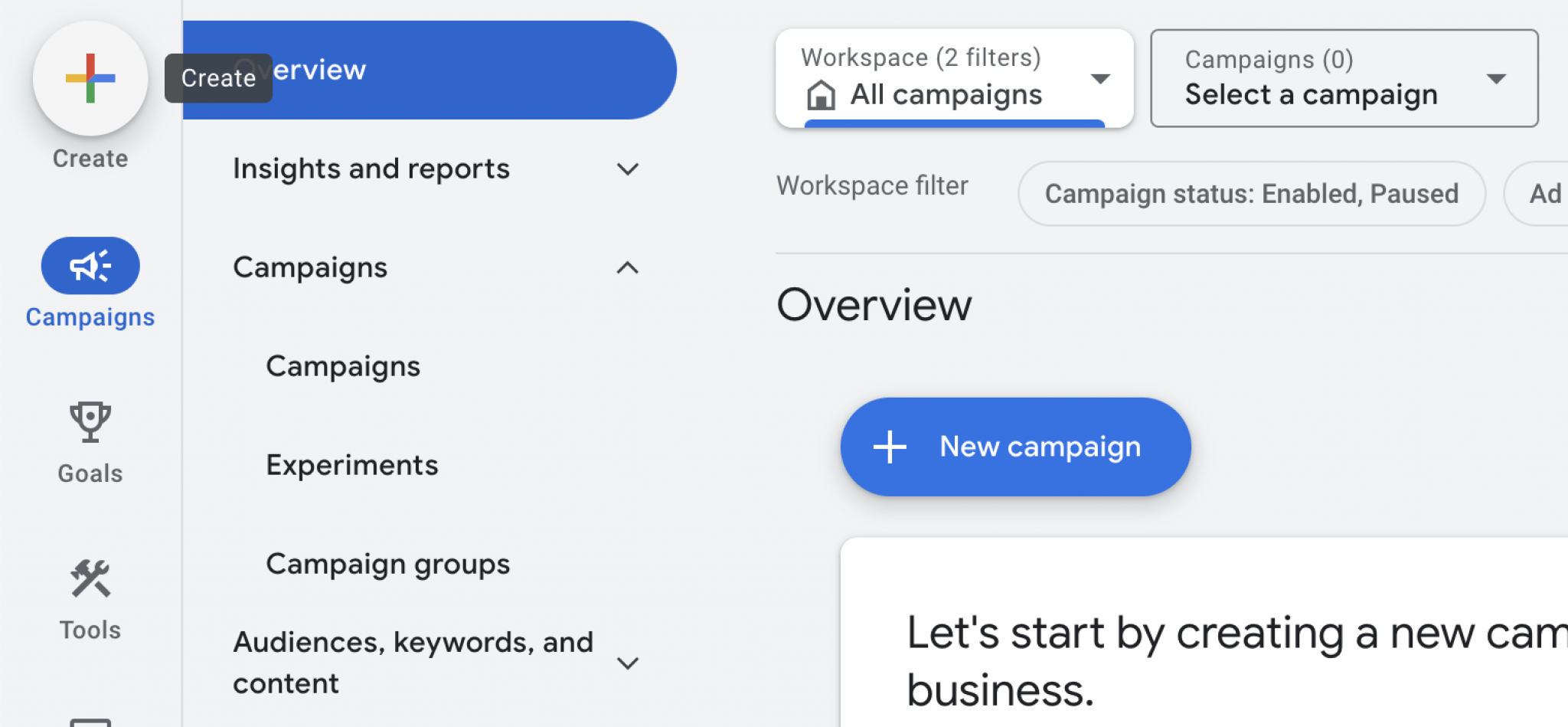This screenshot has width=1568, height=727.
Task: Click the Create label under plus icon
Action: (90, 159)
